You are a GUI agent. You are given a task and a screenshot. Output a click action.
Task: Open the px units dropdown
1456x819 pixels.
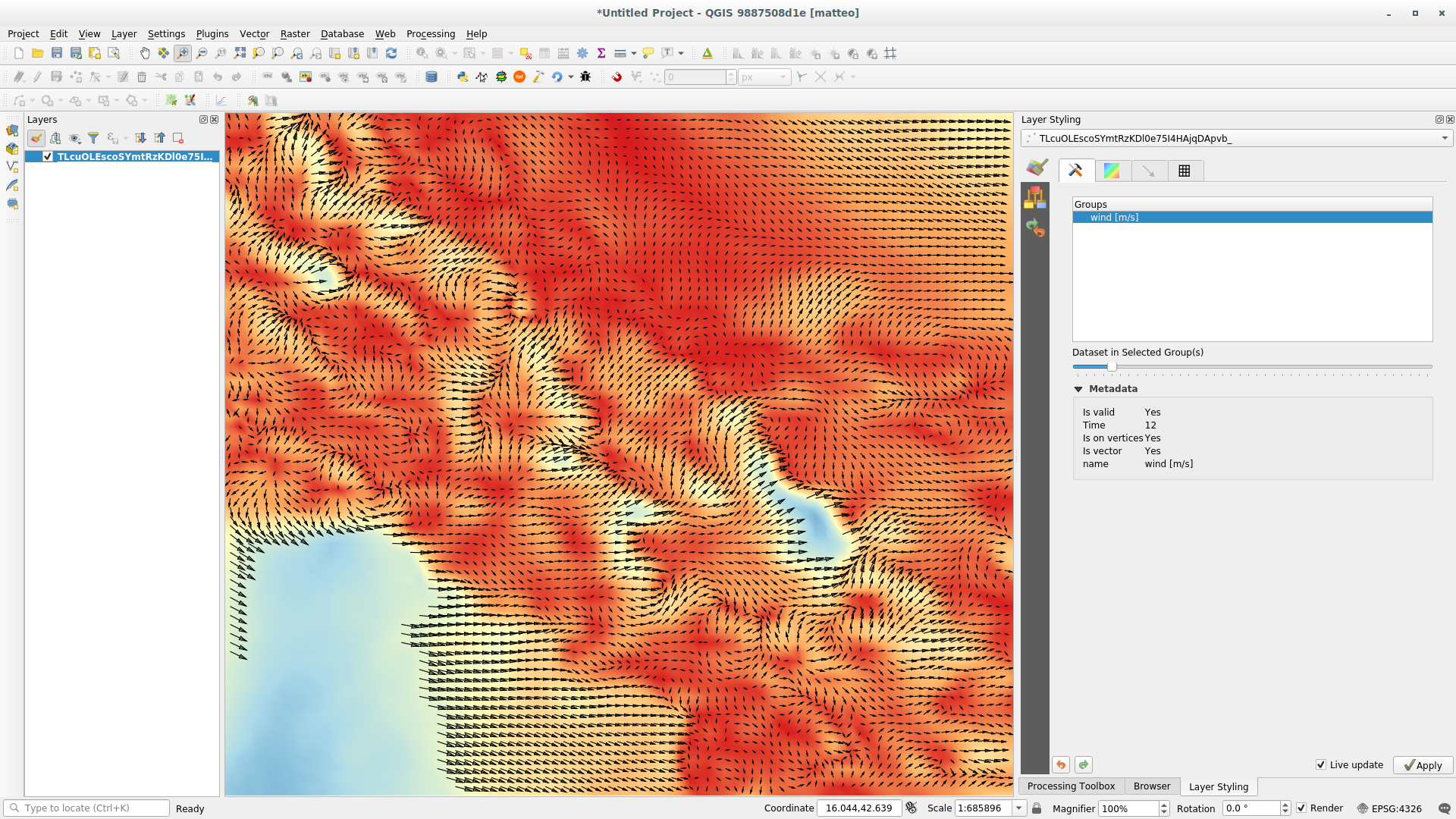point(764,77)
